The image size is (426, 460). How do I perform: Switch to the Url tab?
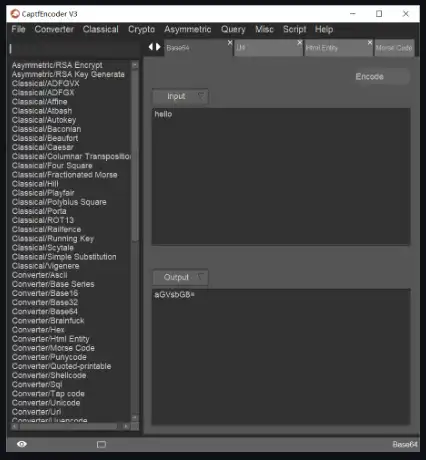[x=268, y=48]
